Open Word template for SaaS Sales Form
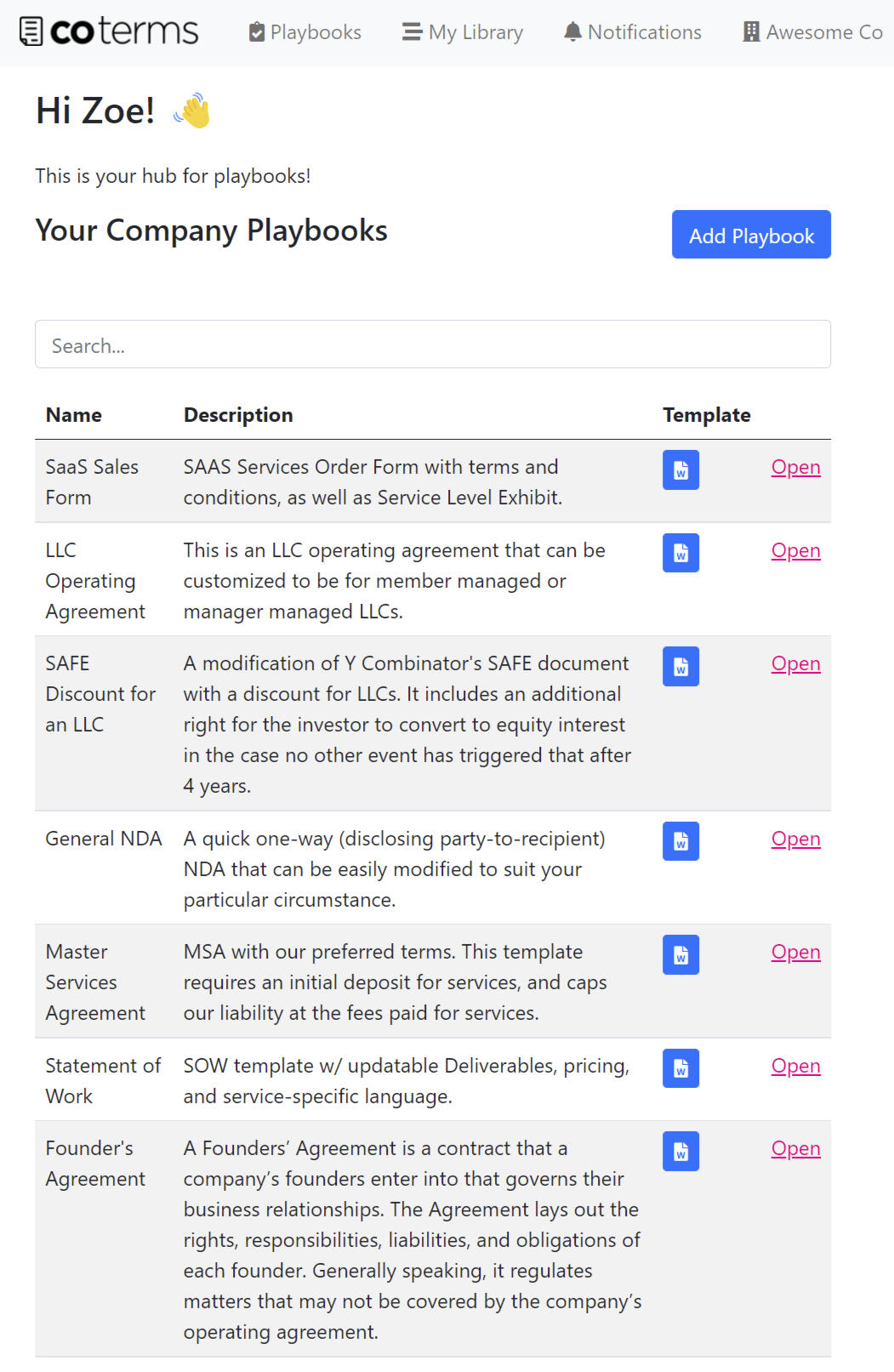 coord(680,470)
